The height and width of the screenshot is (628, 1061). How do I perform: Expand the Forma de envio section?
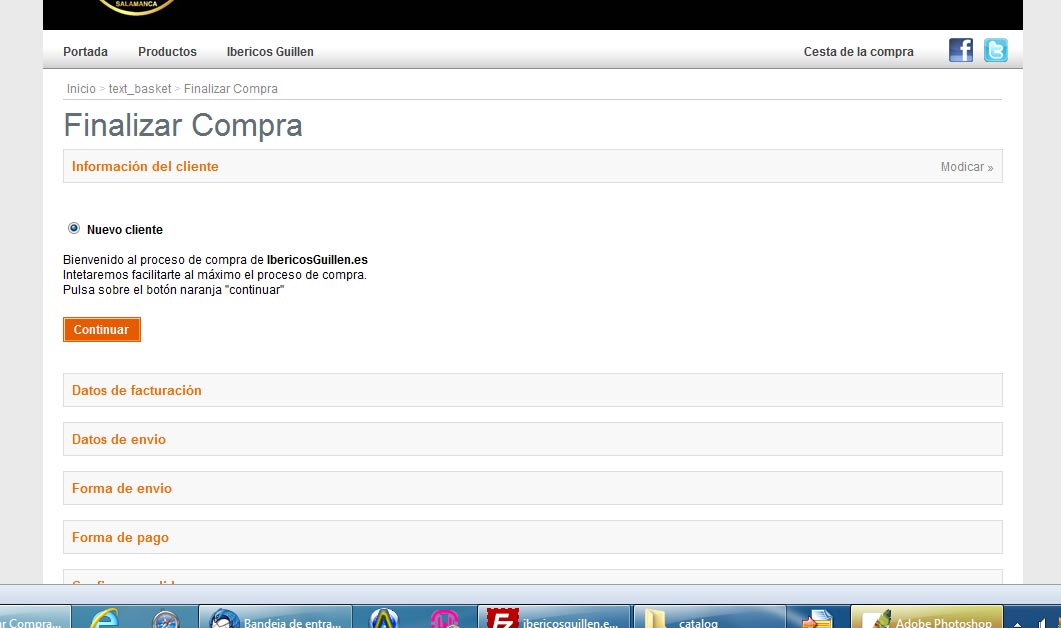click(533, 488)
